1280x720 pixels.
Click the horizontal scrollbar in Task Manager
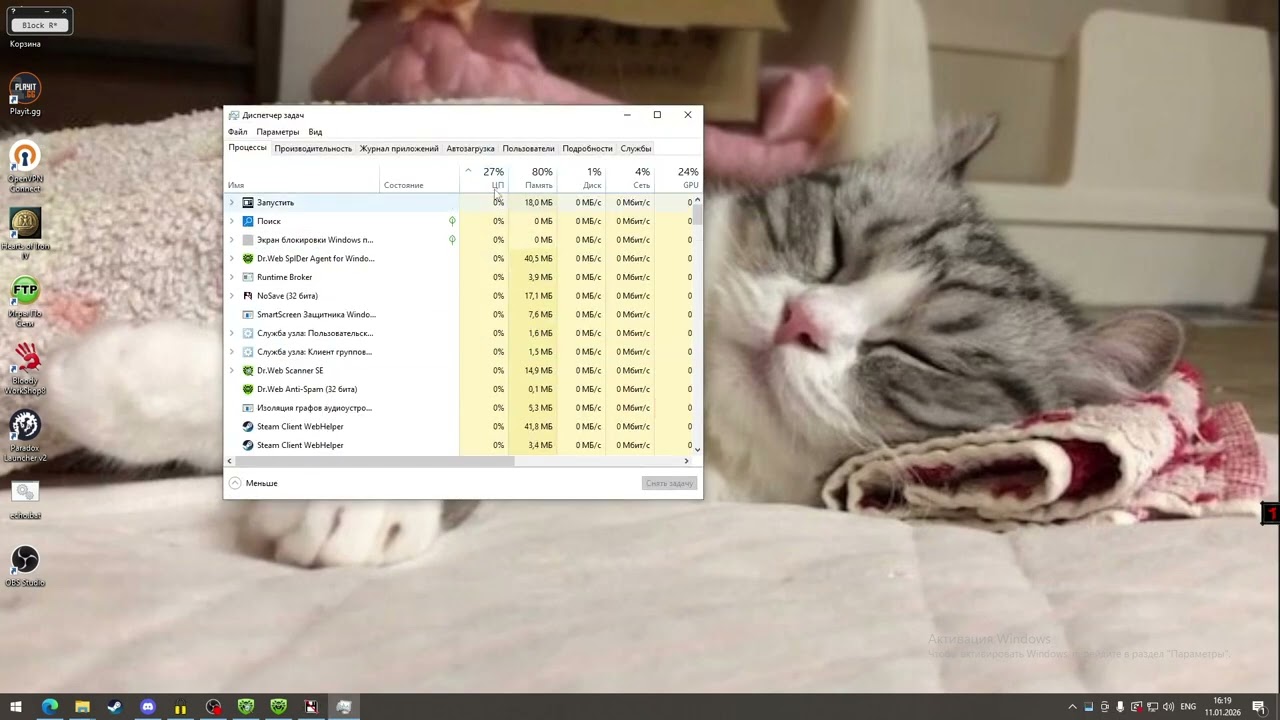point(375,461)
